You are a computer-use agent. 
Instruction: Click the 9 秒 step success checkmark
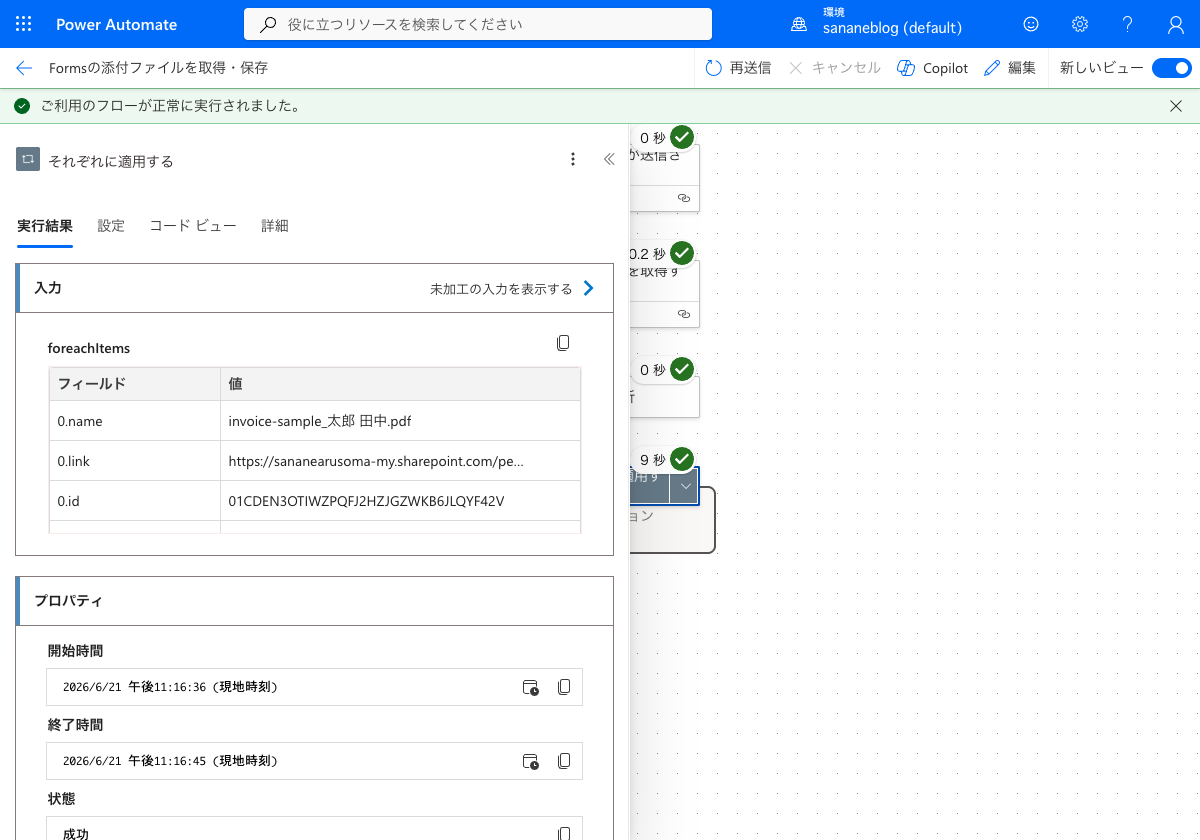point(682,459)
